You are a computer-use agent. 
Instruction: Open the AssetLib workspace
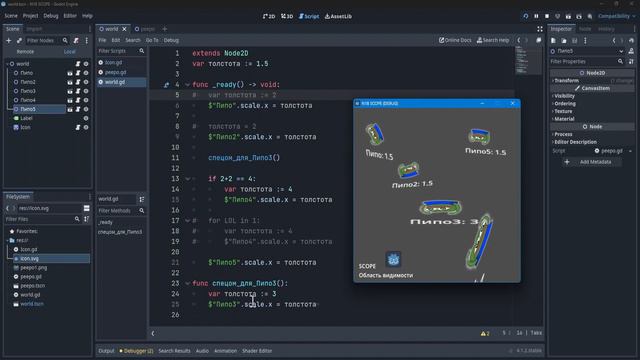coord(338,16)
